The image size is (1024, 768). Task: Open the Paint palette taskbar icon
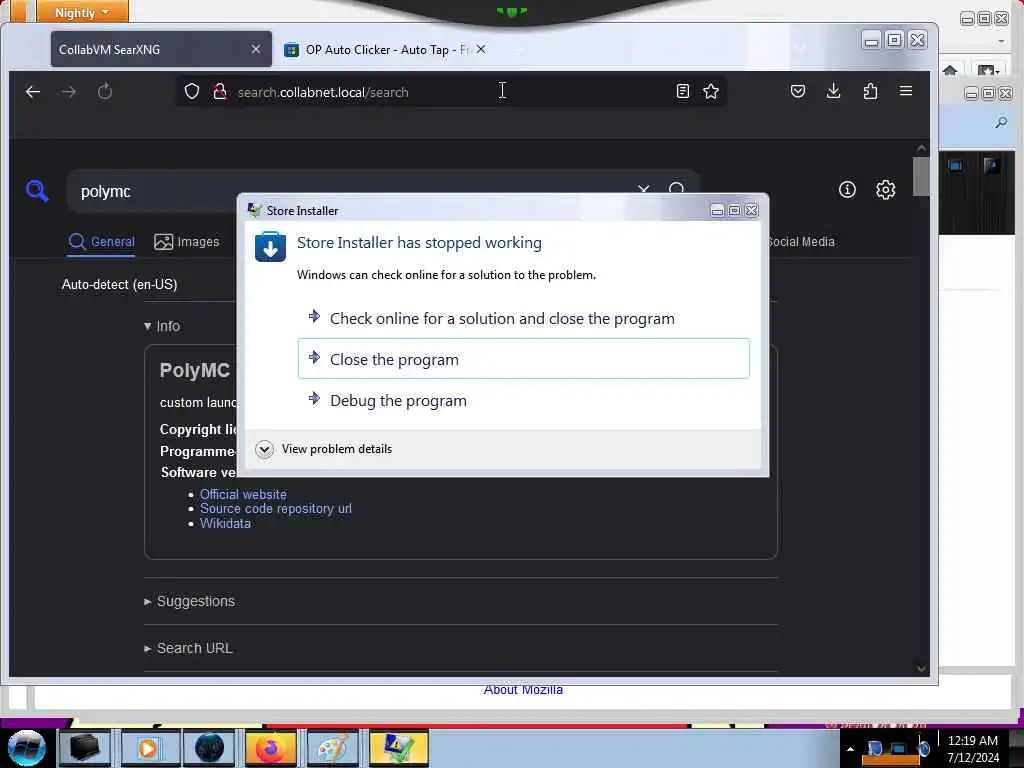point(332,748)
